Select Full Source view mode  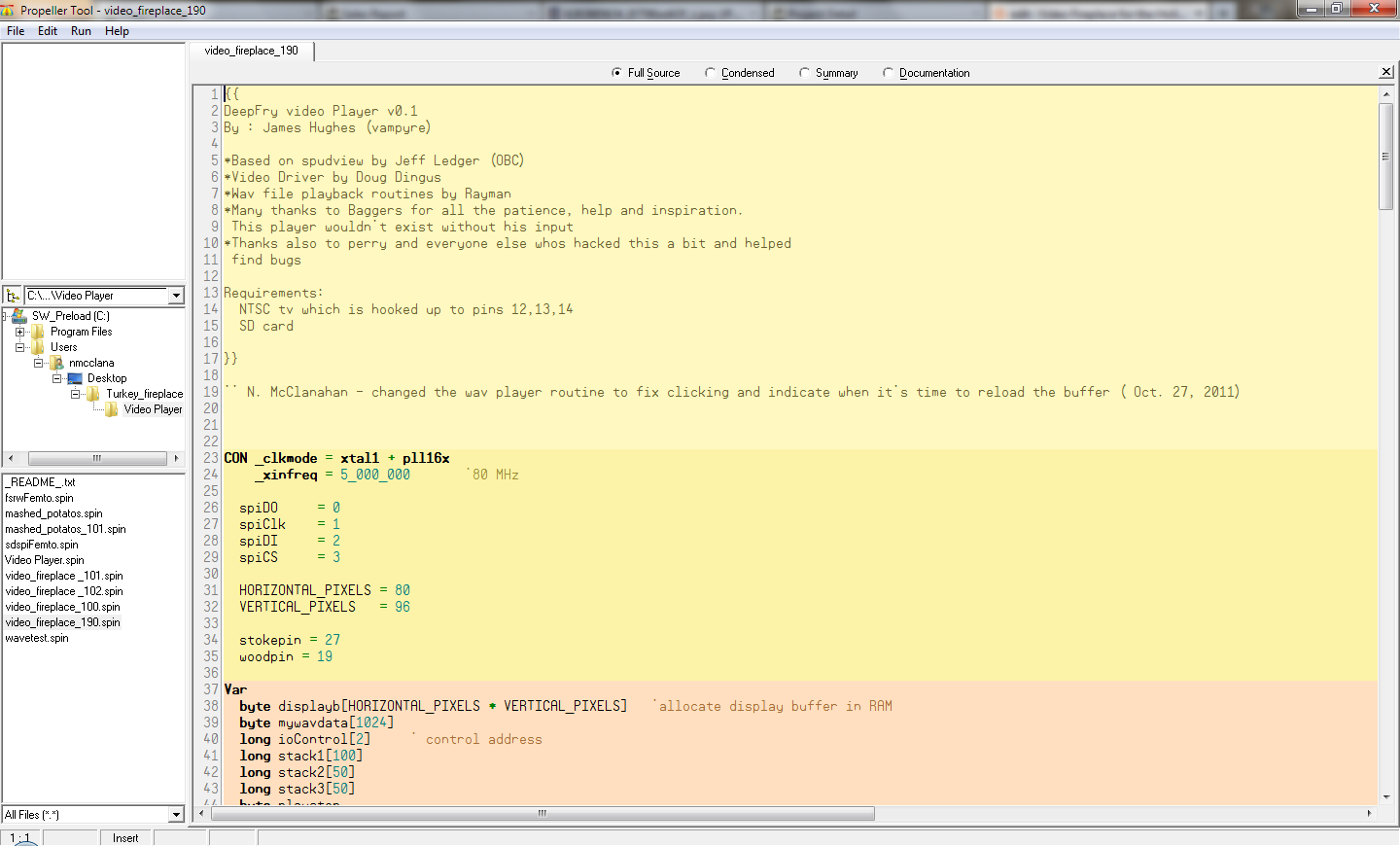646,73
